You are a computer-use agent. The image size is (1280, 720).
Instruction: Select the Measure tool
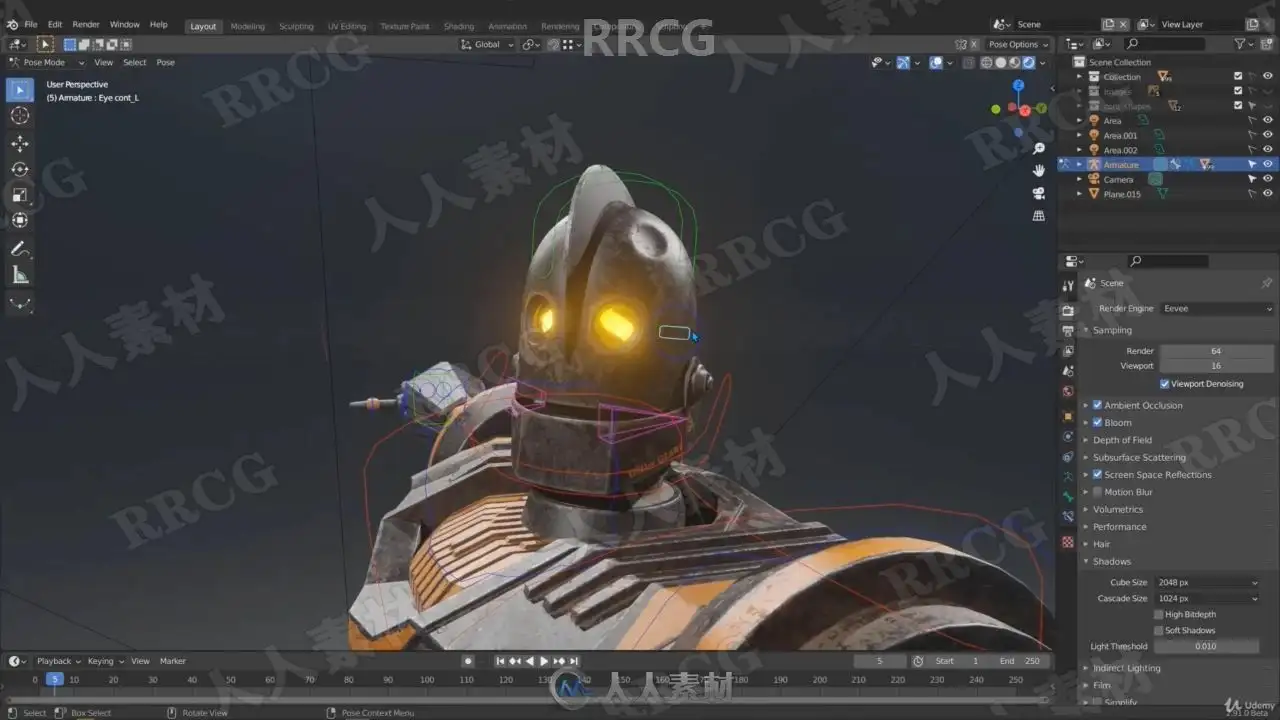tap(19, 275)
